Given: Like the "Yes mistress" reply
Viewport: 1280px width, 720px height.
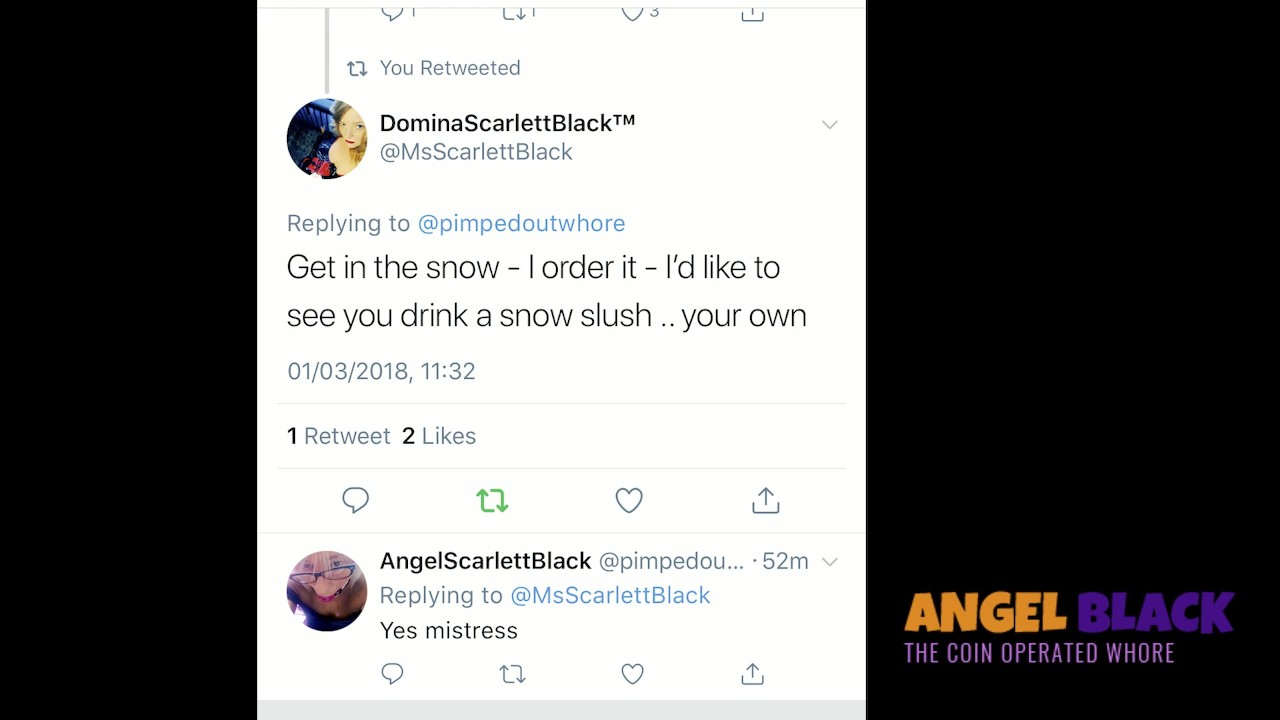Looking at the screenshot, I should click(632, 674).
